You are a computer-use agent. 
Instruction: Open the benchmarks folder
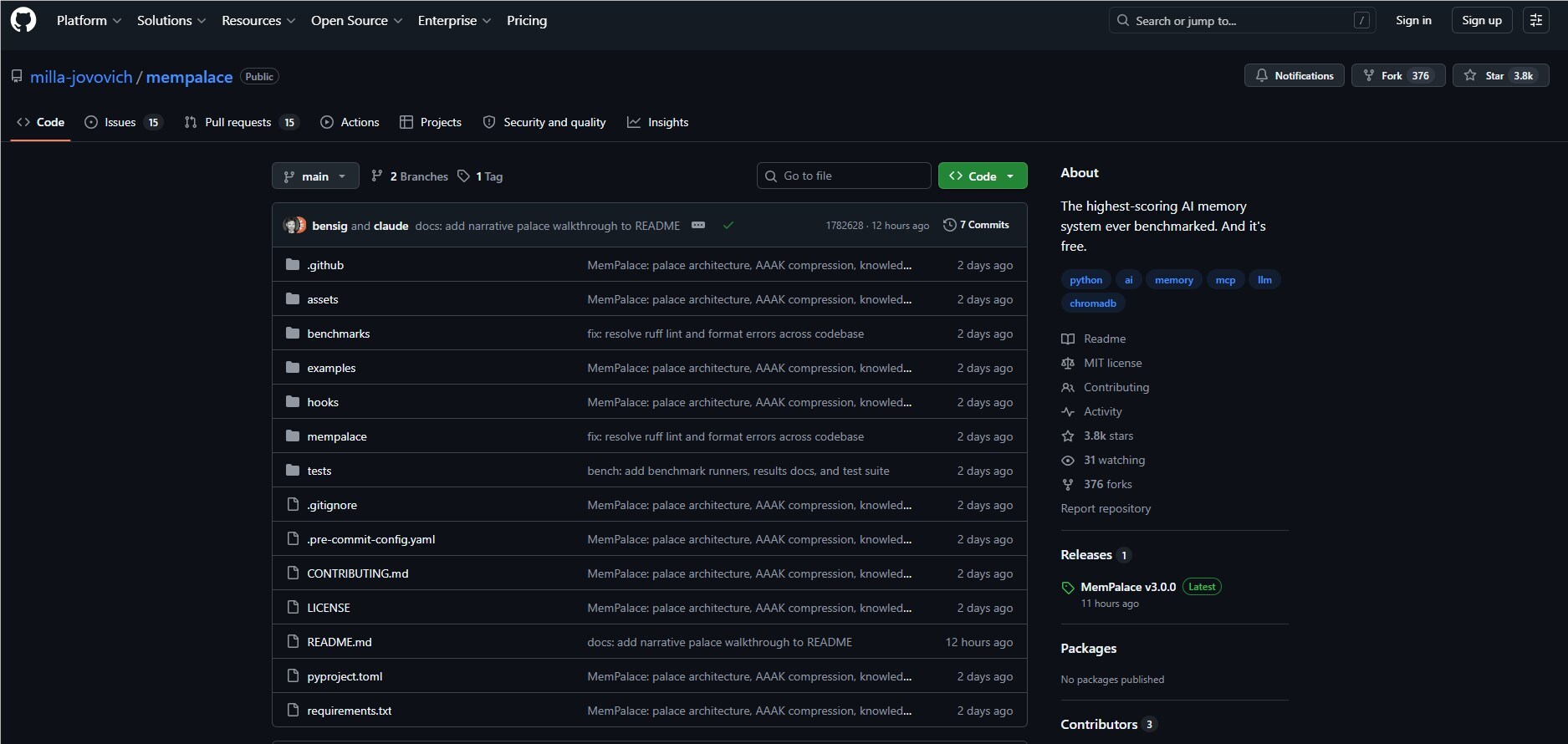(338, 334)
